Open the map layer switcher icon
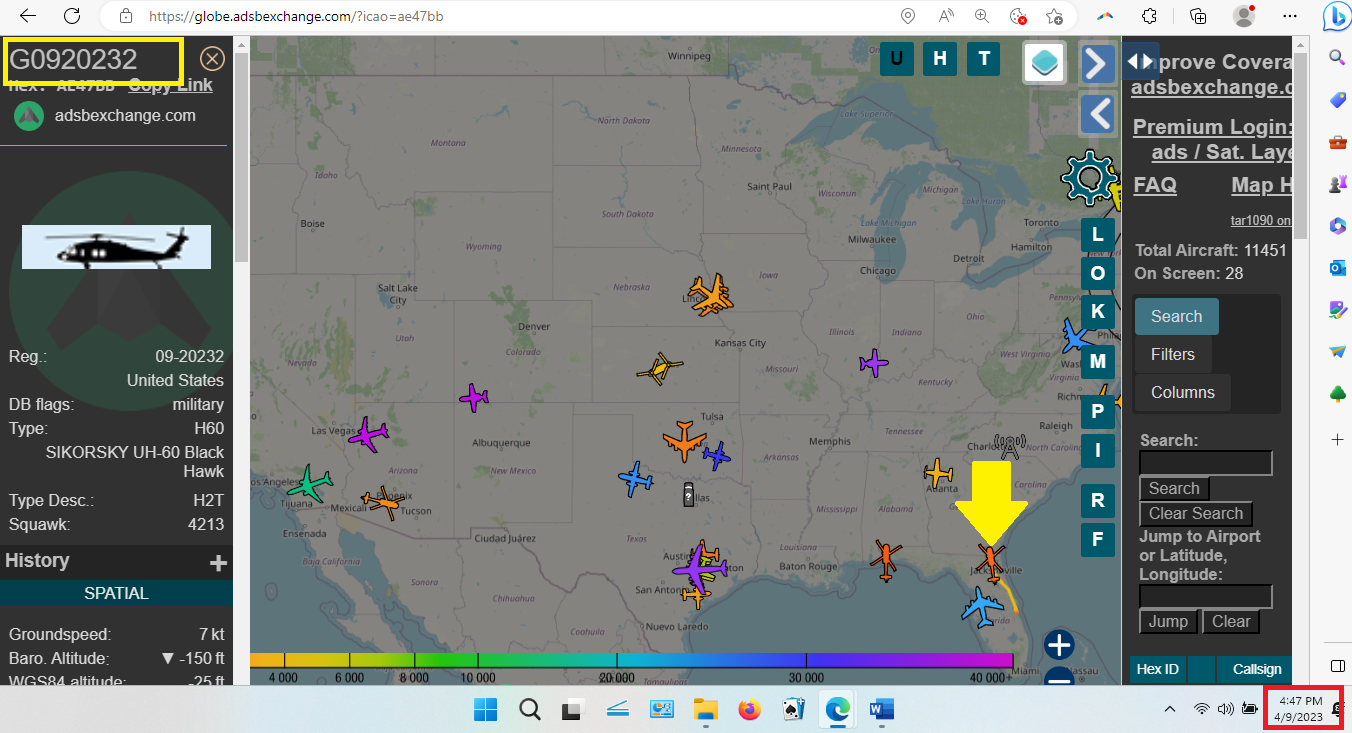 1043,63
